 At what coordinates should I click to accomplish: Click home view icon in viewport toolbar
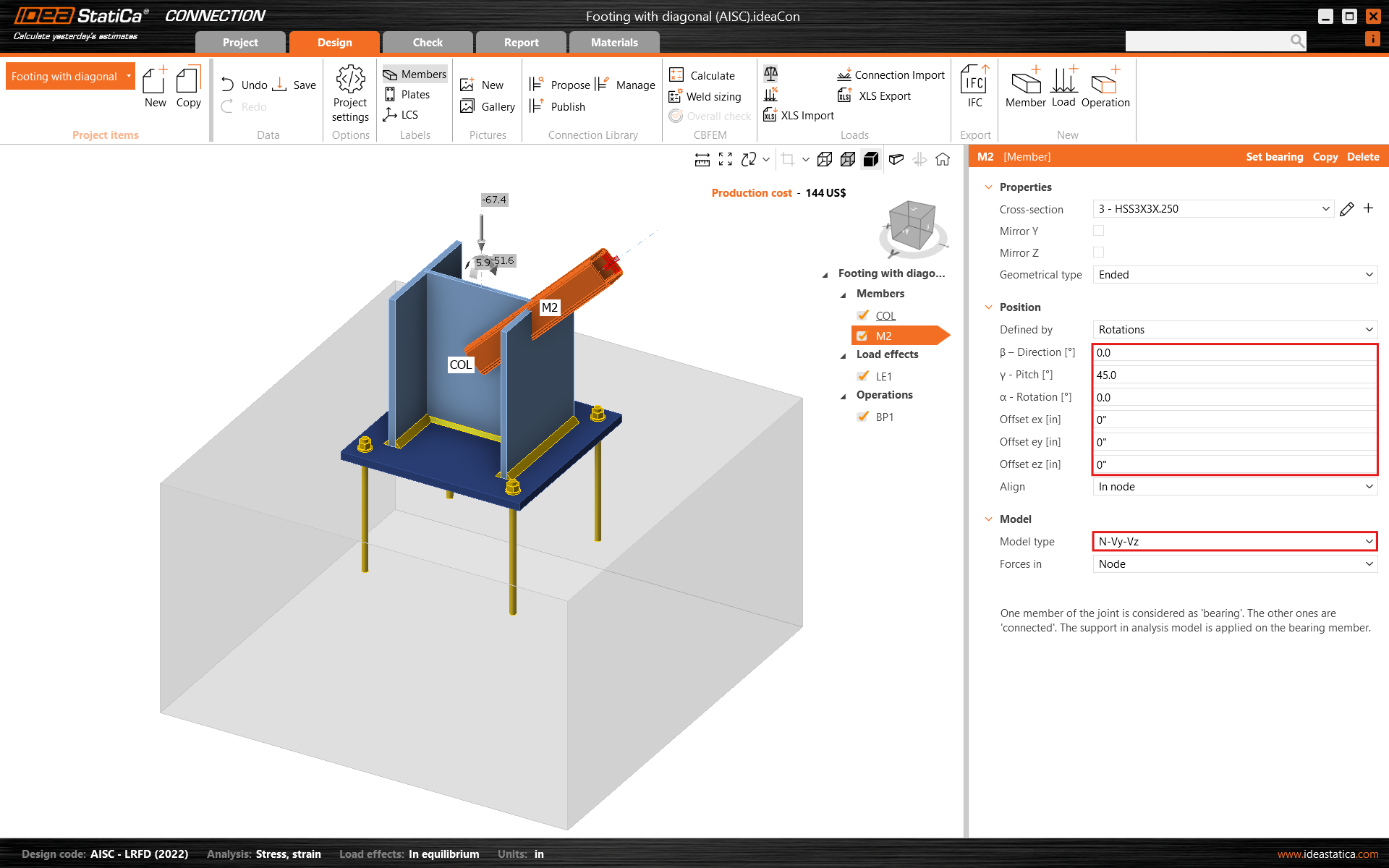[943, 159]
